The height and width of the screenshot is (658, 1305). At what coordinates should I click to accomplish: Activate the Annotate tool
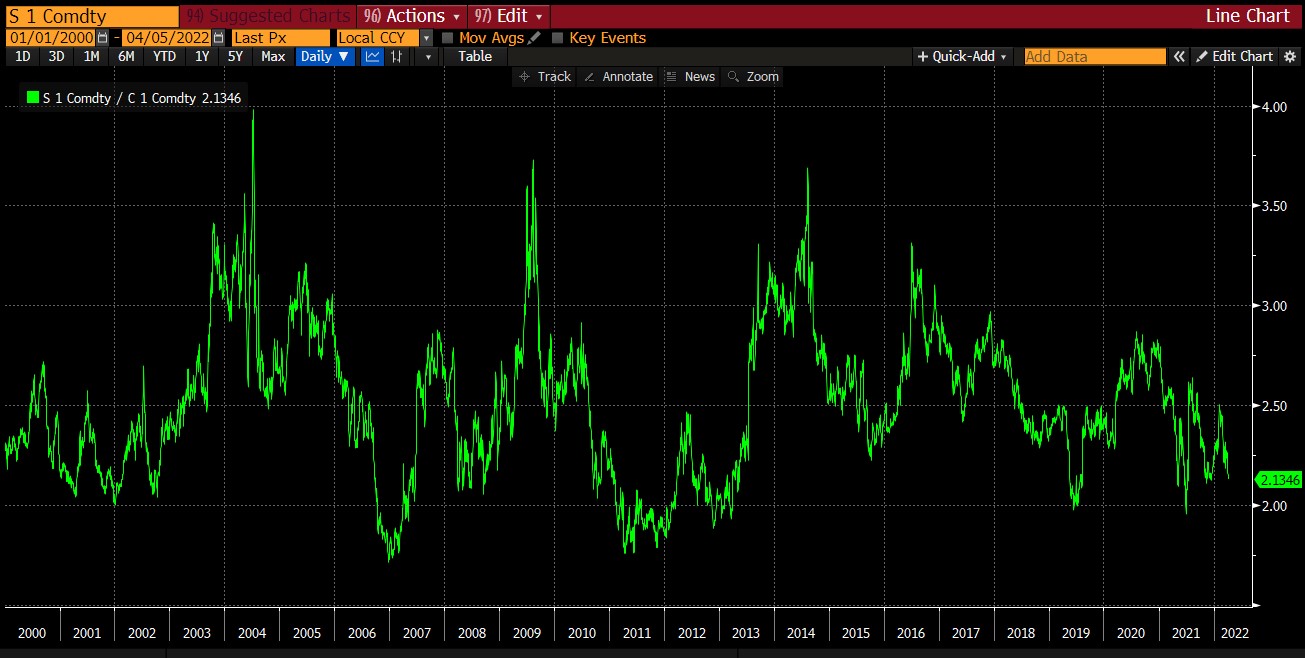(x=618, y=77)
